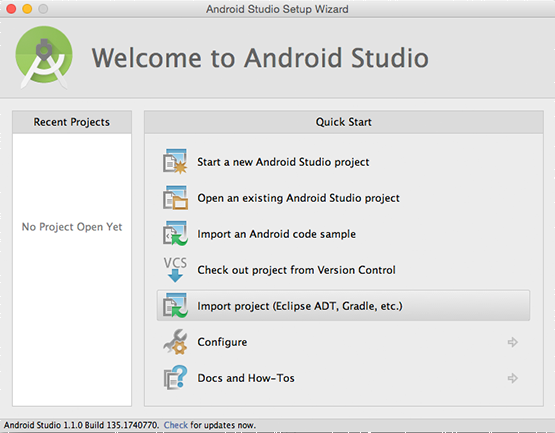Open the Configure text entry

tap(222, 342)
